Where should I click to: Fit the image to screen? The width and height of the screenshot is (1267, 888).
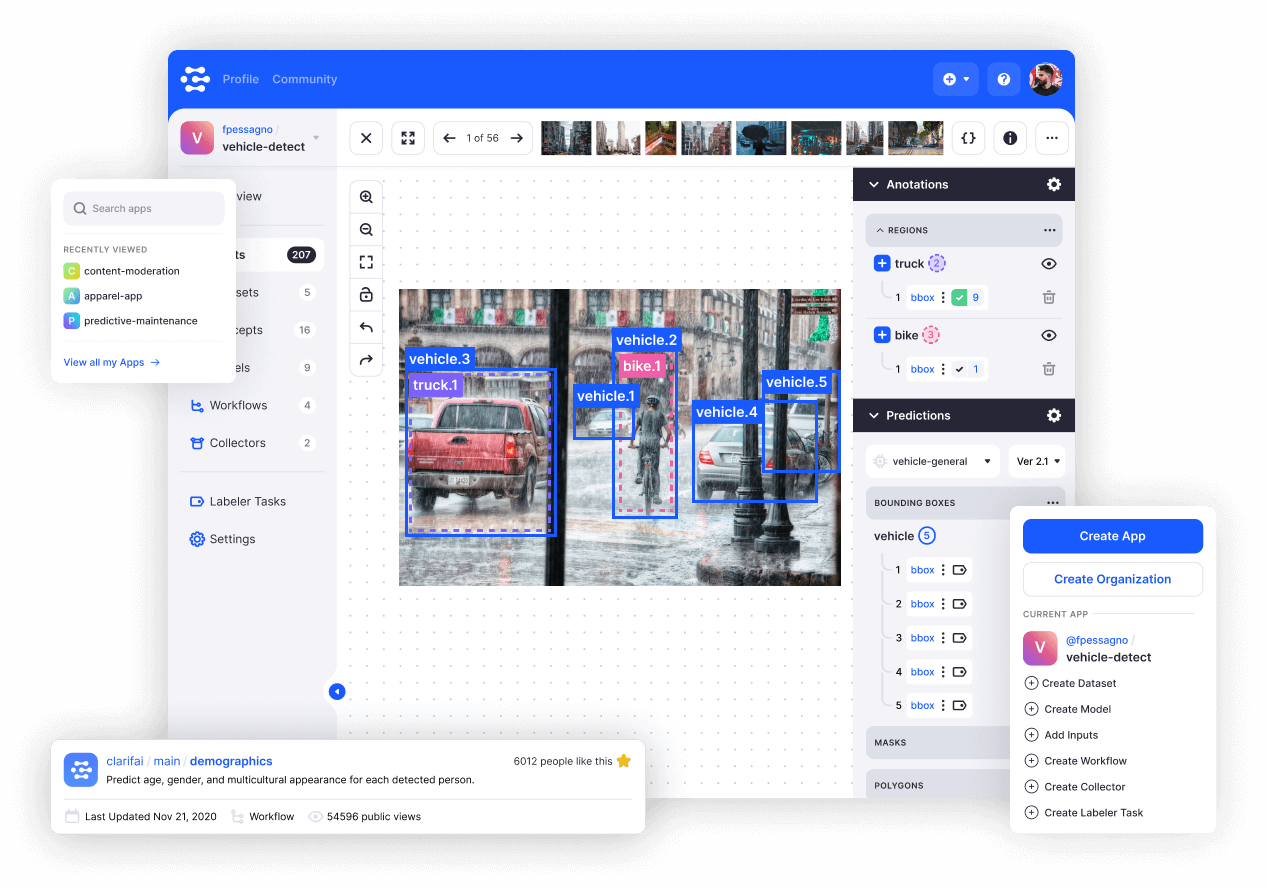tap(366, 262)
